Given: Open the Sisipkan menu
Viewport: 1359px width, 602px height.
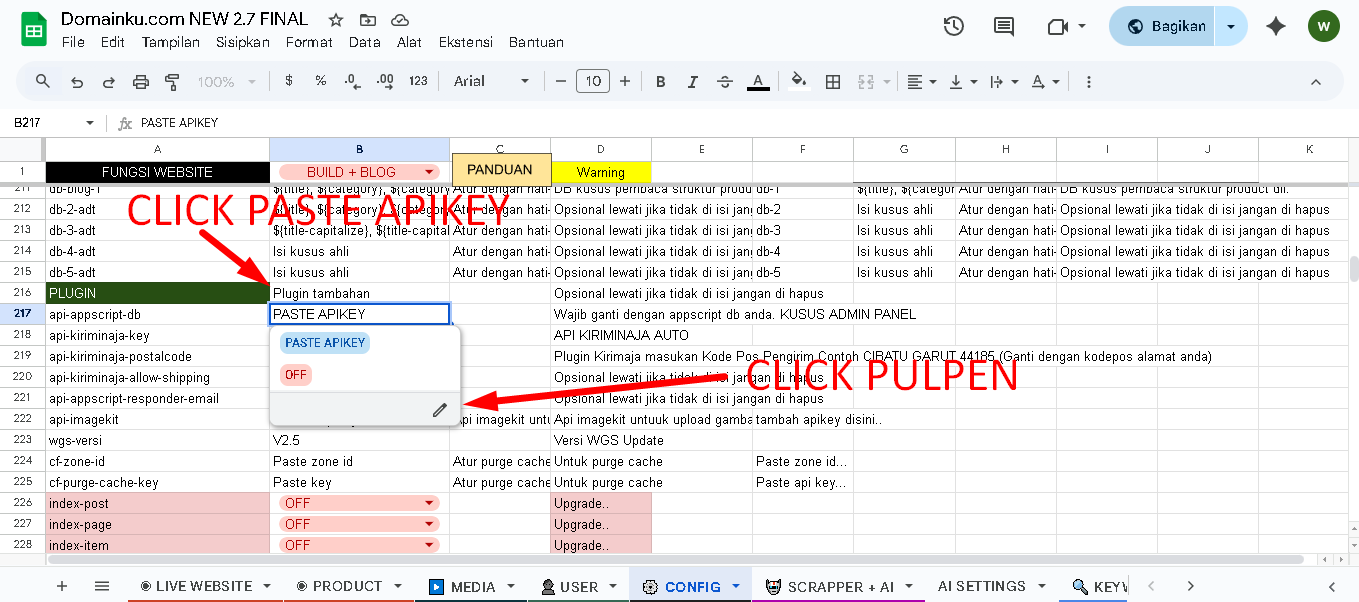Looking at the screenshot, I should point(243,42).
